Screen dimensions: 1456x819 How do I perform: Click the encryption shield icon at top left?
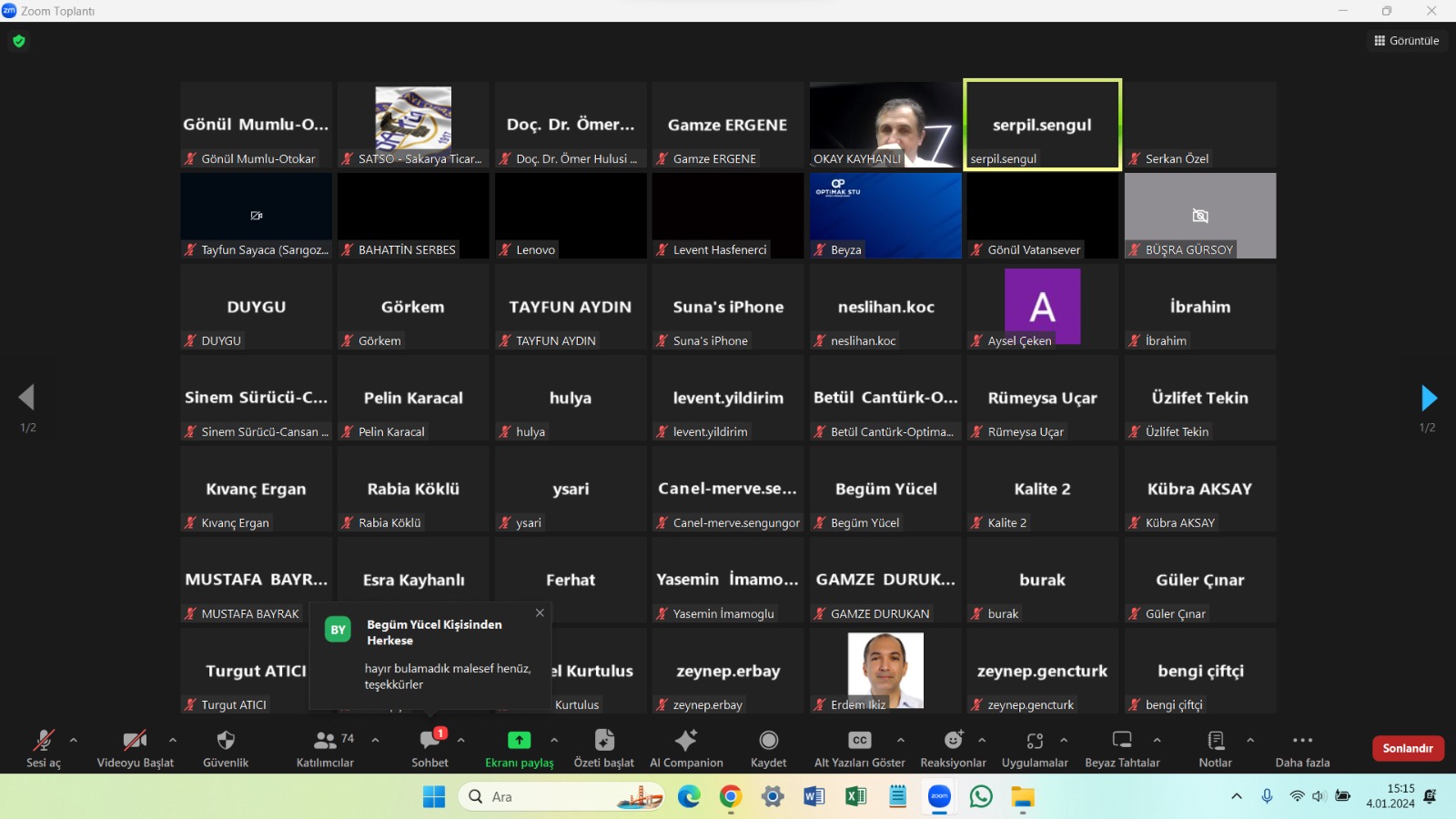[19, 41]
